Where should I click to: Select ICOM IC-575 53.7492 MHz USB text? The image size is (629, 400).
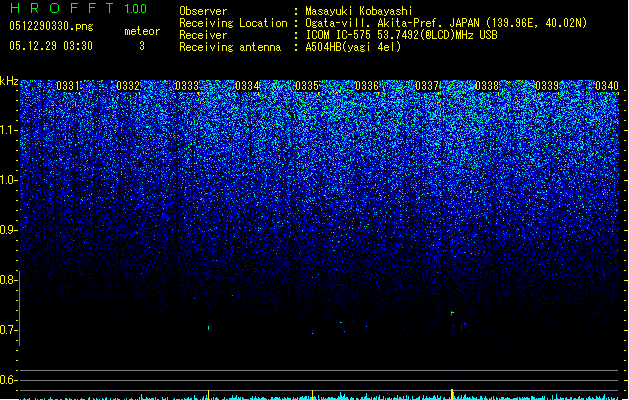[402, 35]
